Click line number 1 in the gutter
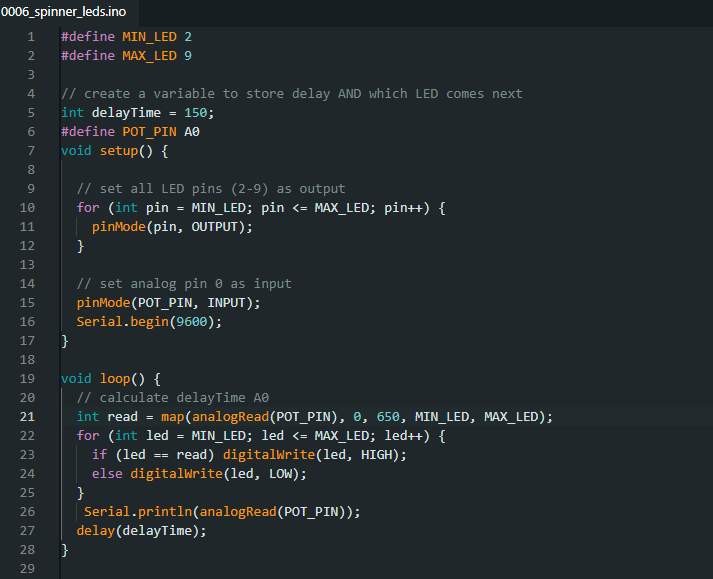The image size is (713, 579). point(31,37)
